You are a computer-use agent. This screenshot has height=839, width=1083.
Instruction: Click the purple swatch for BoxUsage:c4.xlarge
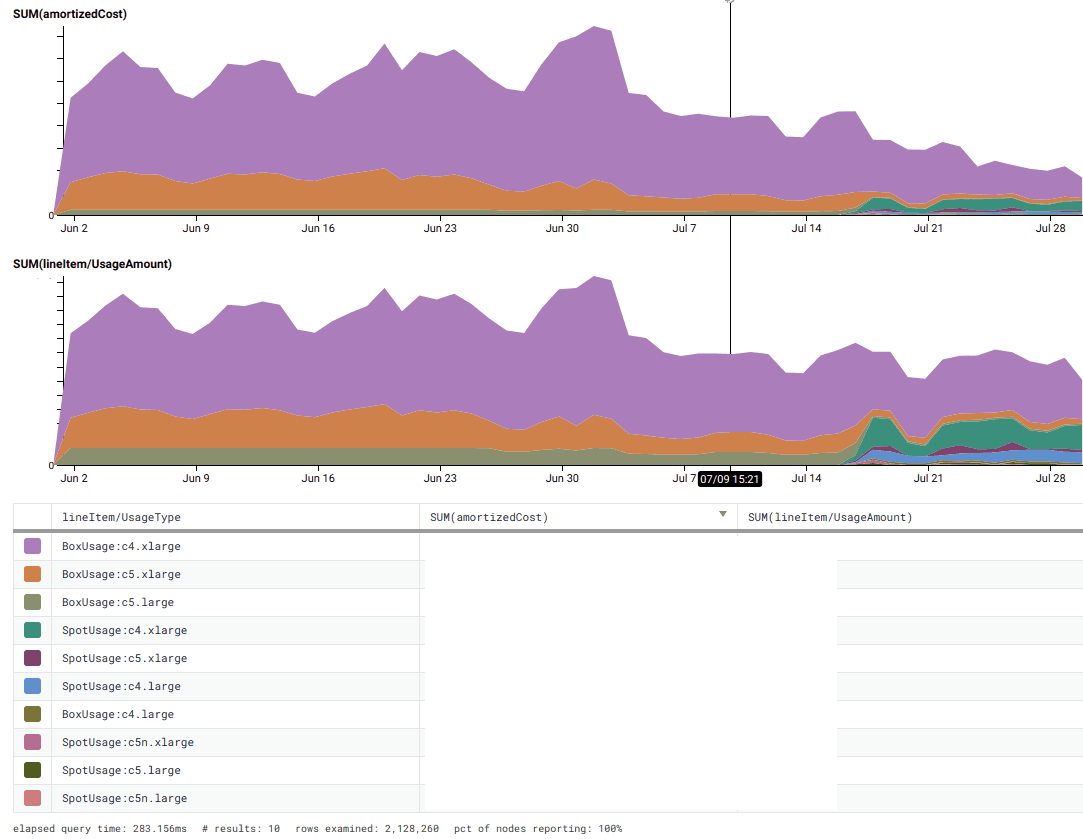pyautogui.click(x=32, y=546)
